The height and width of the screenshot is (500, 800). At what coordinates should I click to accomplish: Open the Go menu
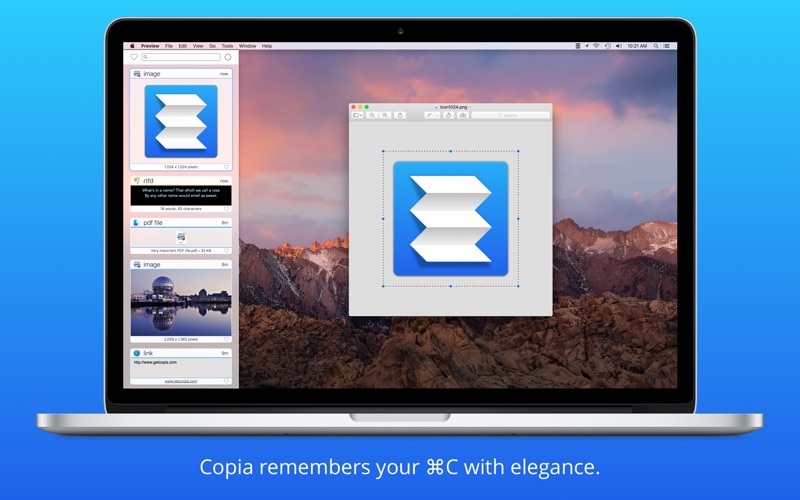212,46
